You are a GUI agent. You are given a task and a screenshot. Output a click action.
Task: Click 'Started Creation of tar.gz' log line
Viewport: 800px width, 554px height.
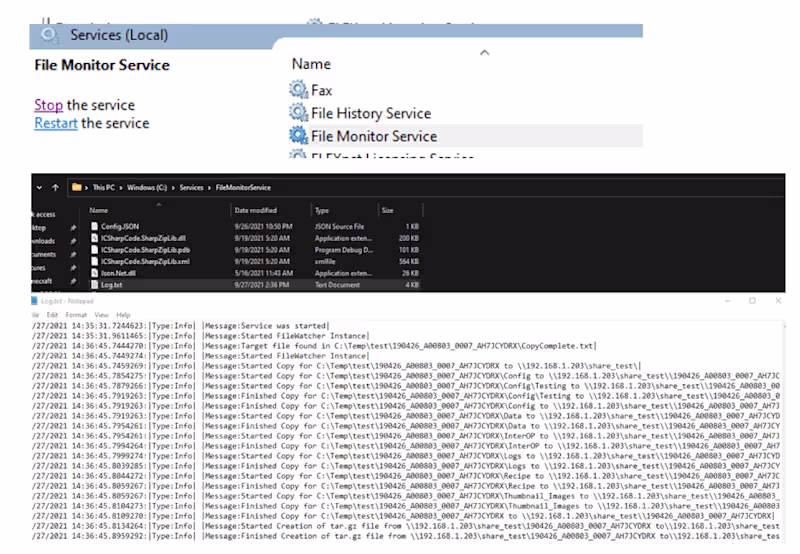pos(406,526)
